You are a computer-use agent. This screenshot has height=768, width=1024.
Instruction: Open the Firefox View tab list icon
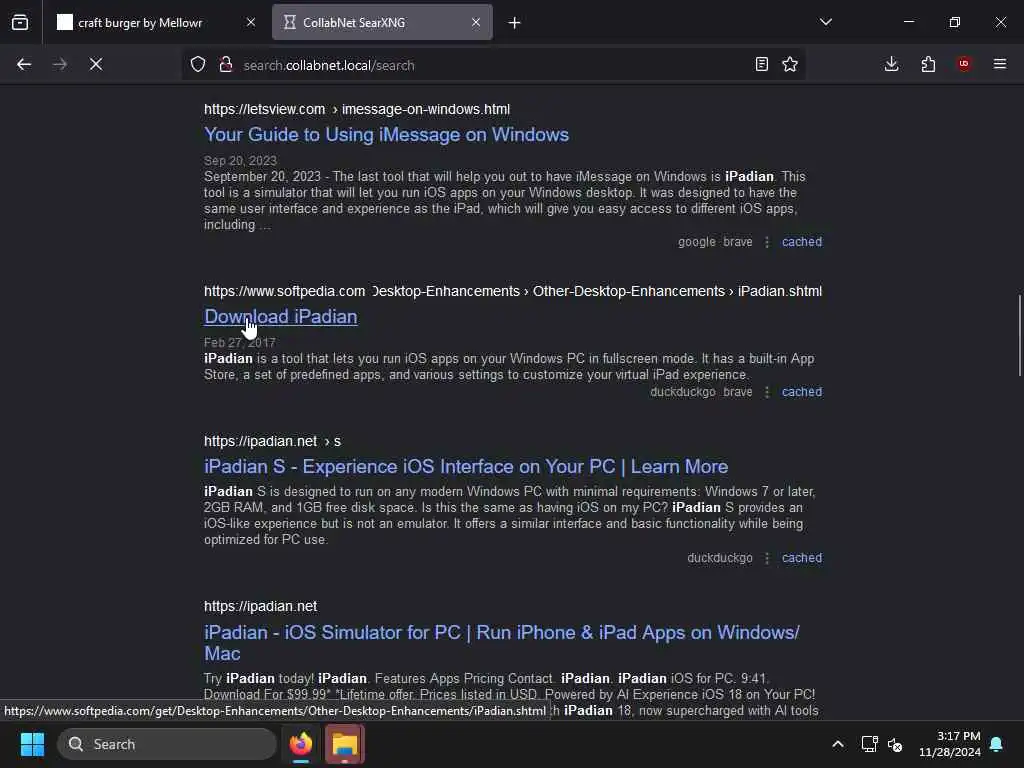point(20,22)
